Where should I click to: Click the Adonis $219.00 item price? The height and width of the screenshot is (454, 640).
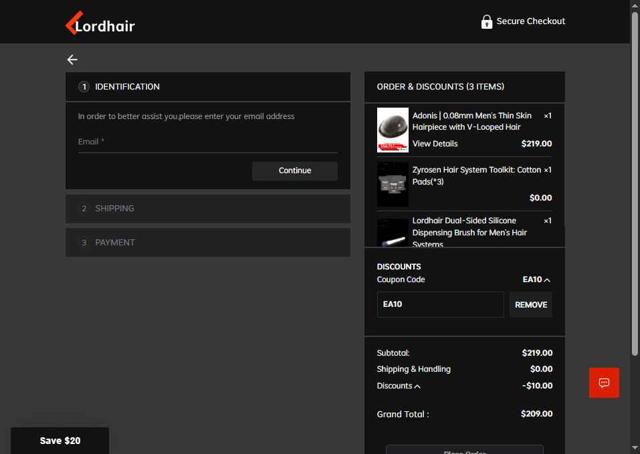click(x=536, y=144)
